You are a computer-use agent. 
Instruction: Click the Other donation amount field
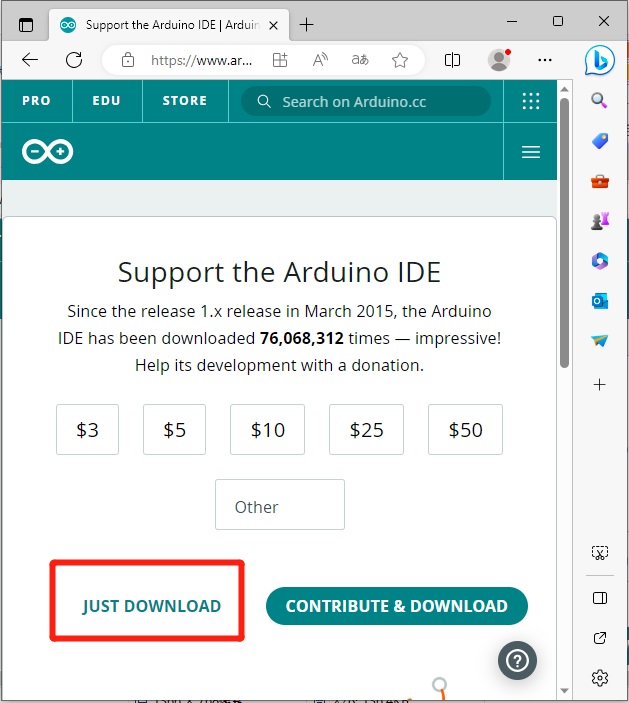click(280, 505)
